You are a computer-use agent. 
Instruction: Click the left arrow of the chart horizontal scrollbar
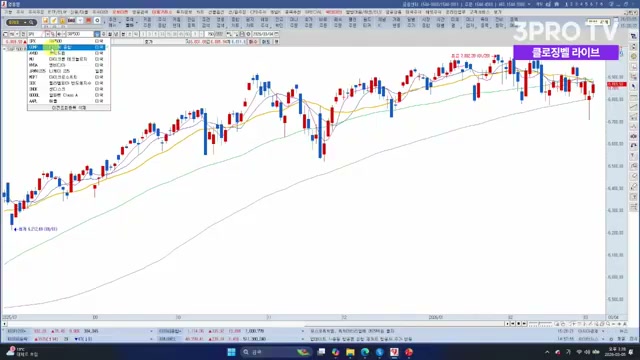coord(4,324)
